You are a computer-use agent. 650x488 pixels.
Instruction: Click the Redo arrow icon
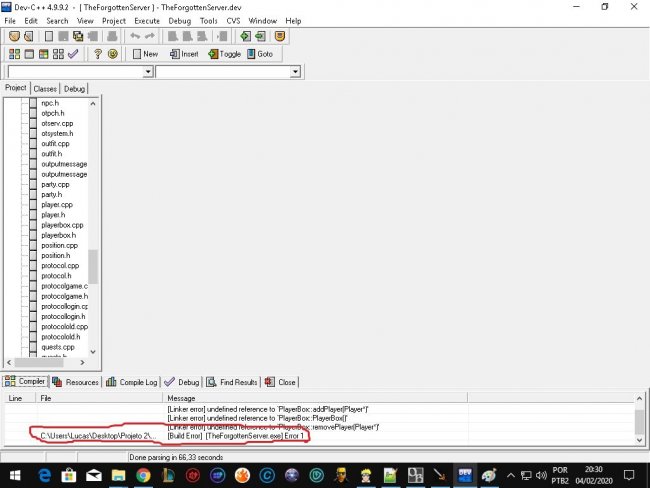click(x=150, y=36)
